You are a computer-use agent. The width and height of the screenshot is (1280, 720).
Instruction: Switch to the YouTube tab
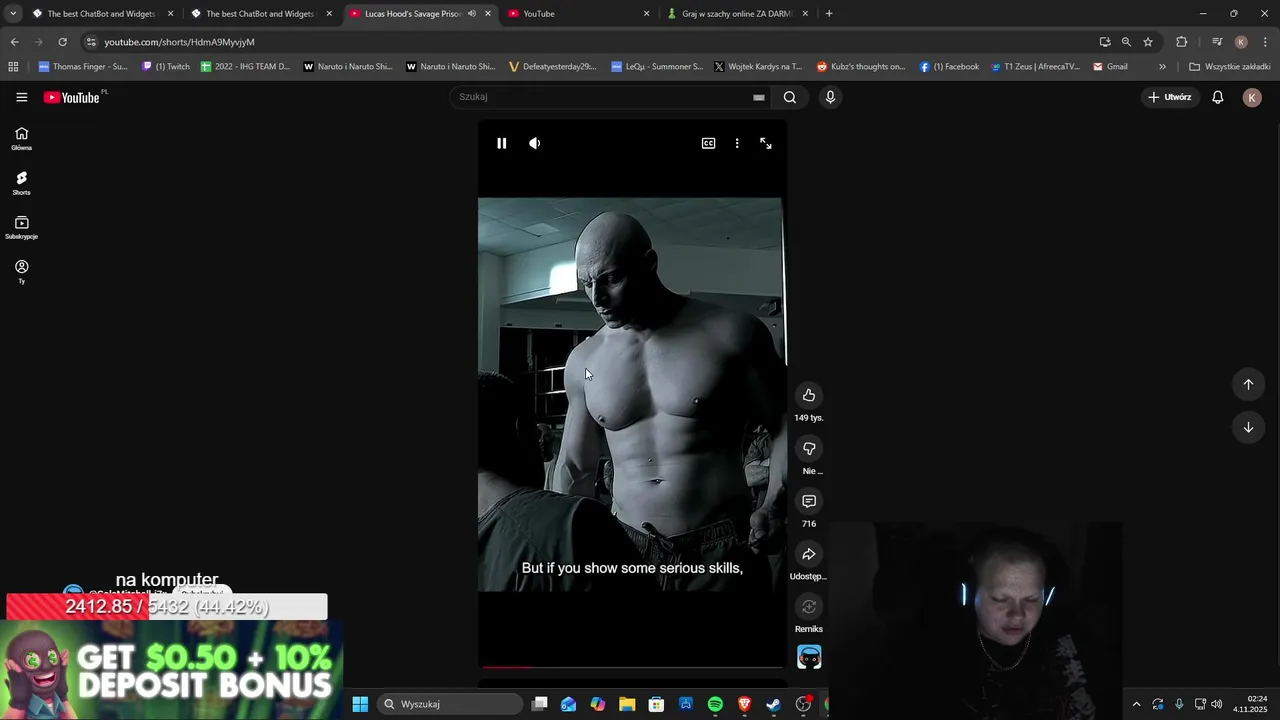coord(579,14)
